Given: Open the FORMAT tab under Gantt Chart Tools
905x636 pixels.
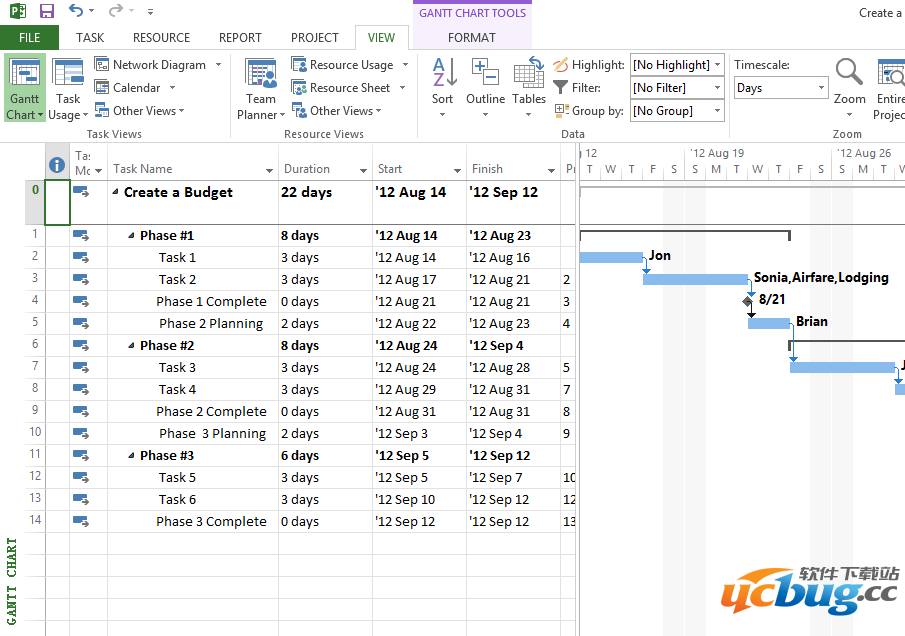Looking at the screenshot, I should pyautogui.click(x=472, y=38).
